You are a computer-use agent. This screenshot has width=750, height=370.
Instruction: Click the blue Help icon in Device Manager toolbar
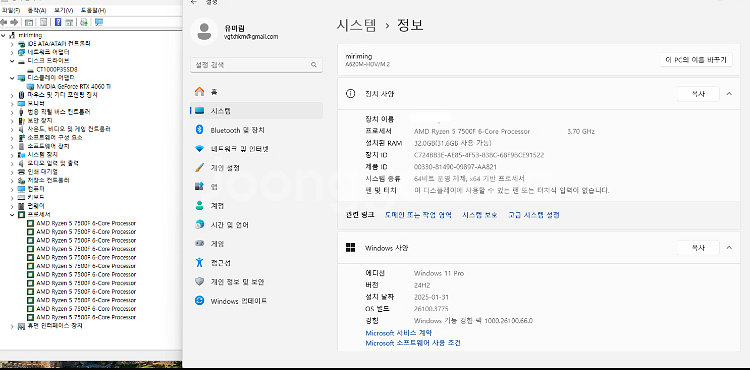coord(58,22)
